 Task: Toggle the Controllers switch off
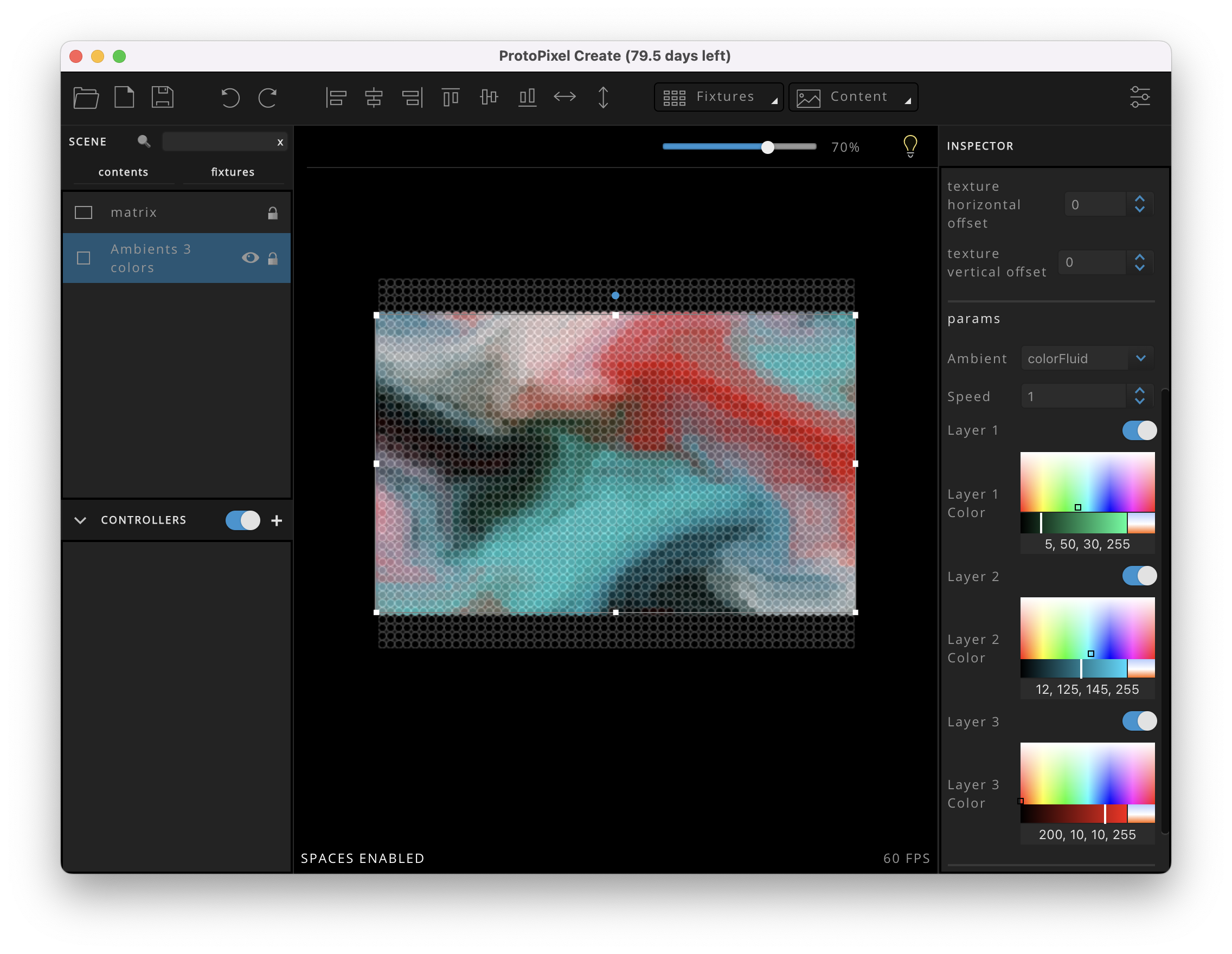click(242, 520)
